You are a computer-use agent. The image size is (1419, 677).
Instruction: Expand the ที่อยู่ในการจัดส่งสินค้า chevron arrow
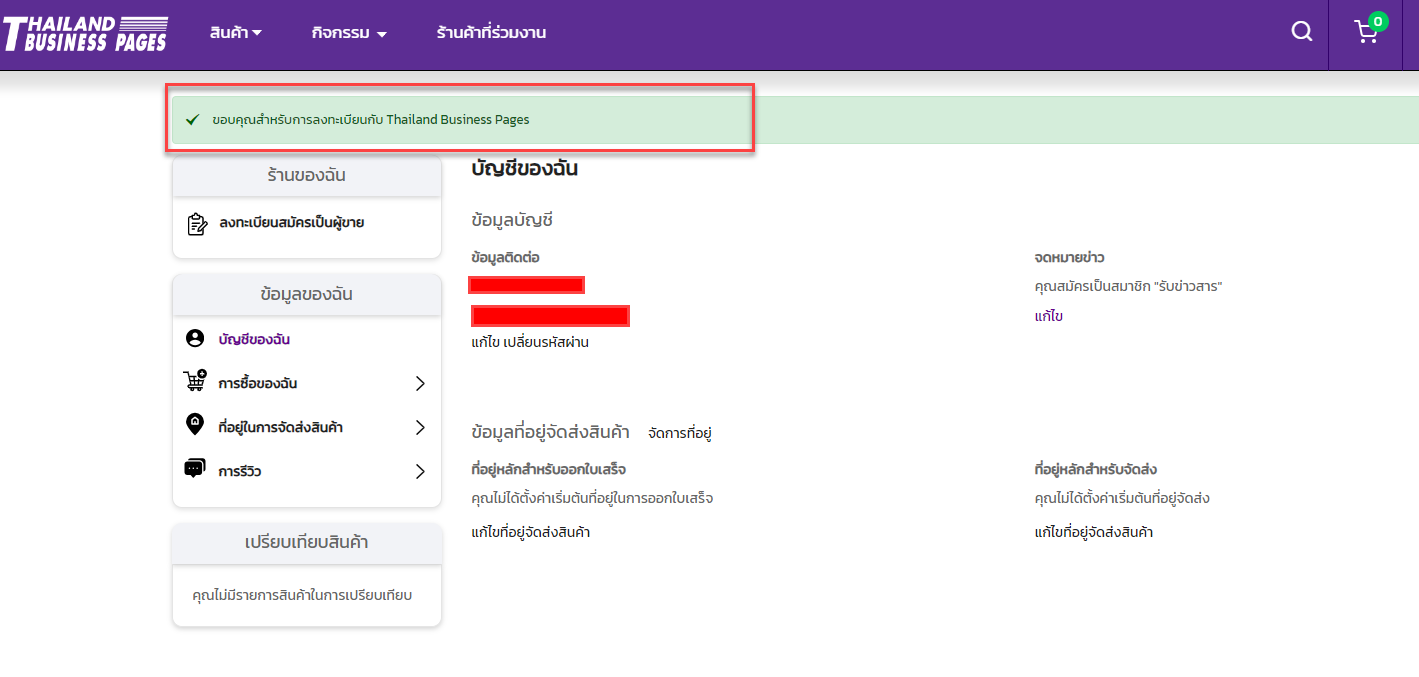[420, 428]
